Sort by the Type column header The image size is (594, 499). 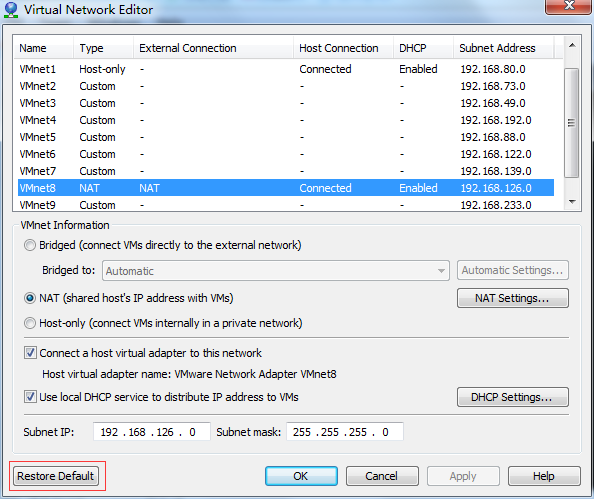point(103,48)
